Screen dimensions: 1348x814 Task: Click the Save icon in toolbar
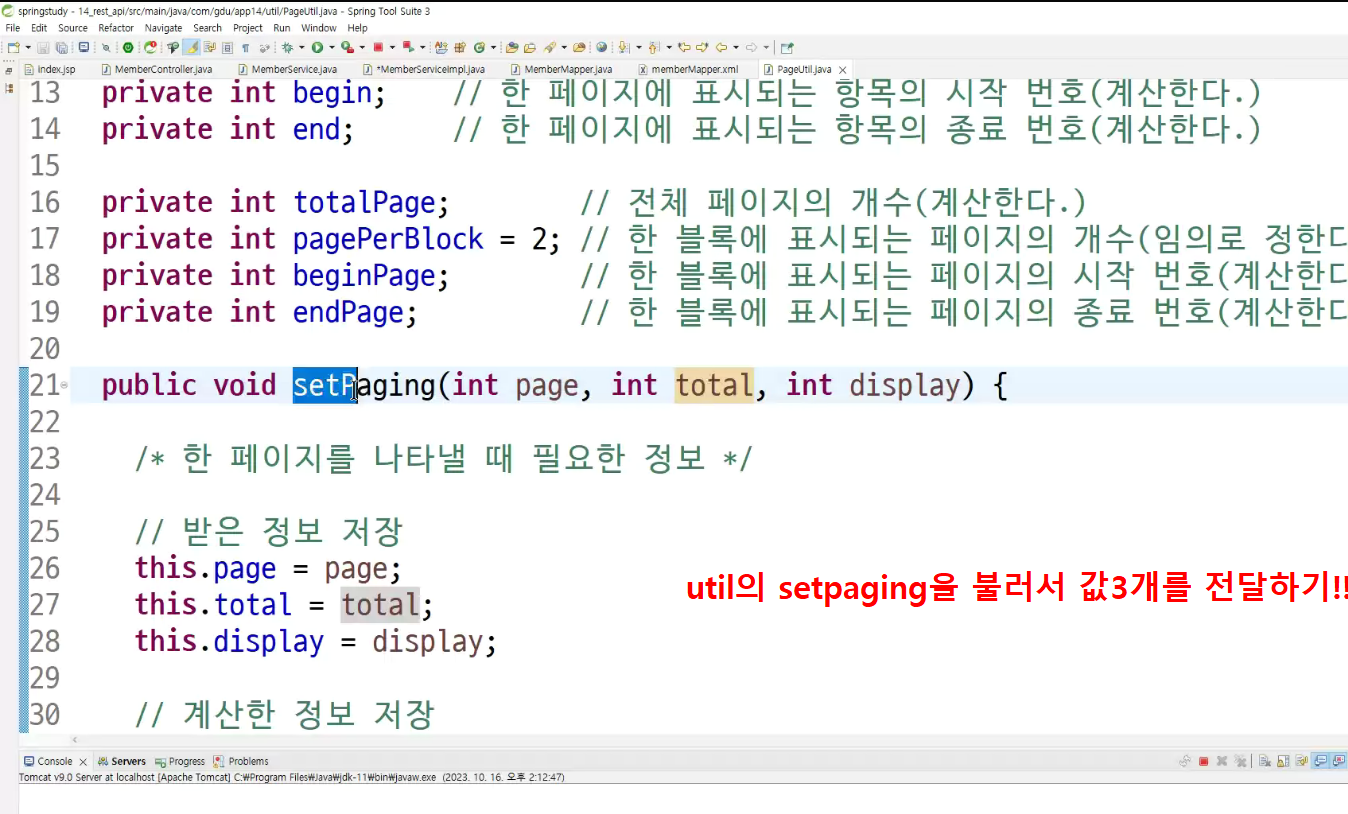point(43,47)
